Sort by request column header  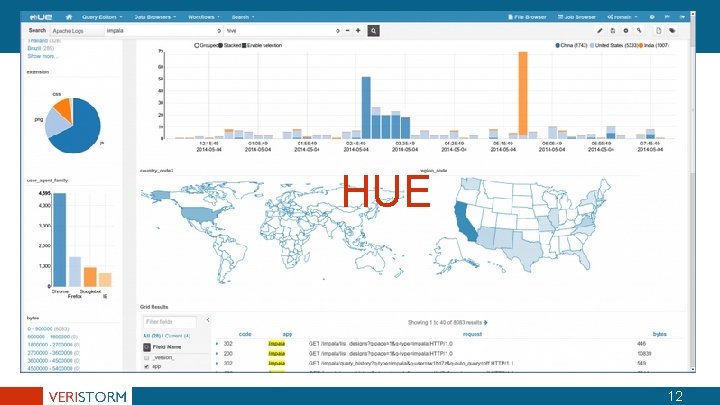472,334
